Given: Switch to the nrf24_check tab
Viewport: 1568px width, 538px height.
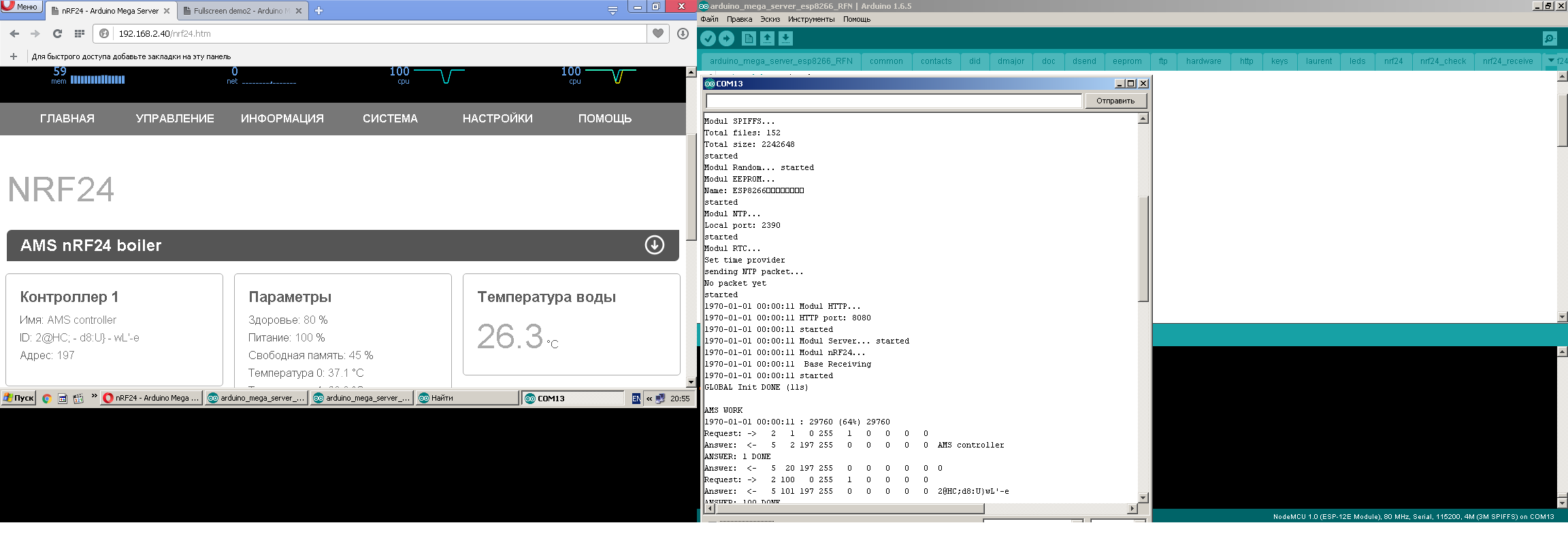Looking at the screenshot, I should coord(1443,61).
